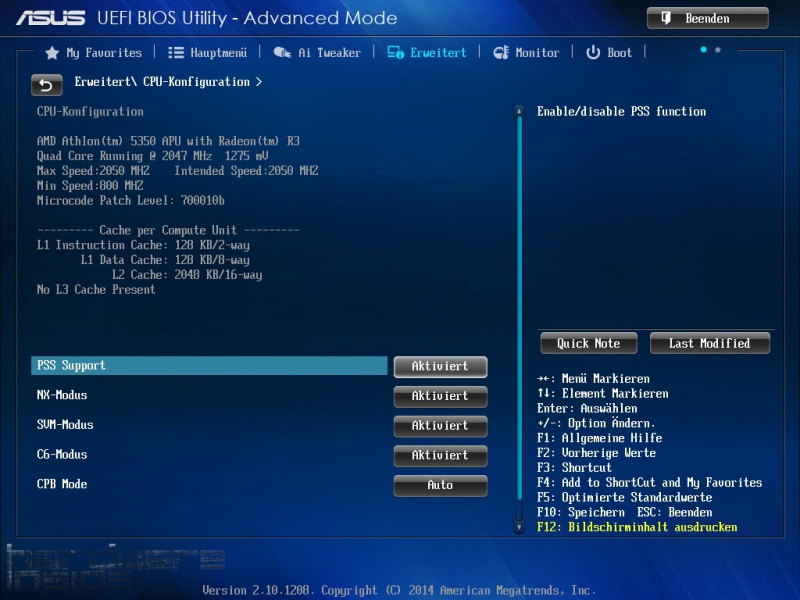Viewport: 800px width, 600px height.
Task: Click the scrollbar up arrow
Action: coord(519,111)
